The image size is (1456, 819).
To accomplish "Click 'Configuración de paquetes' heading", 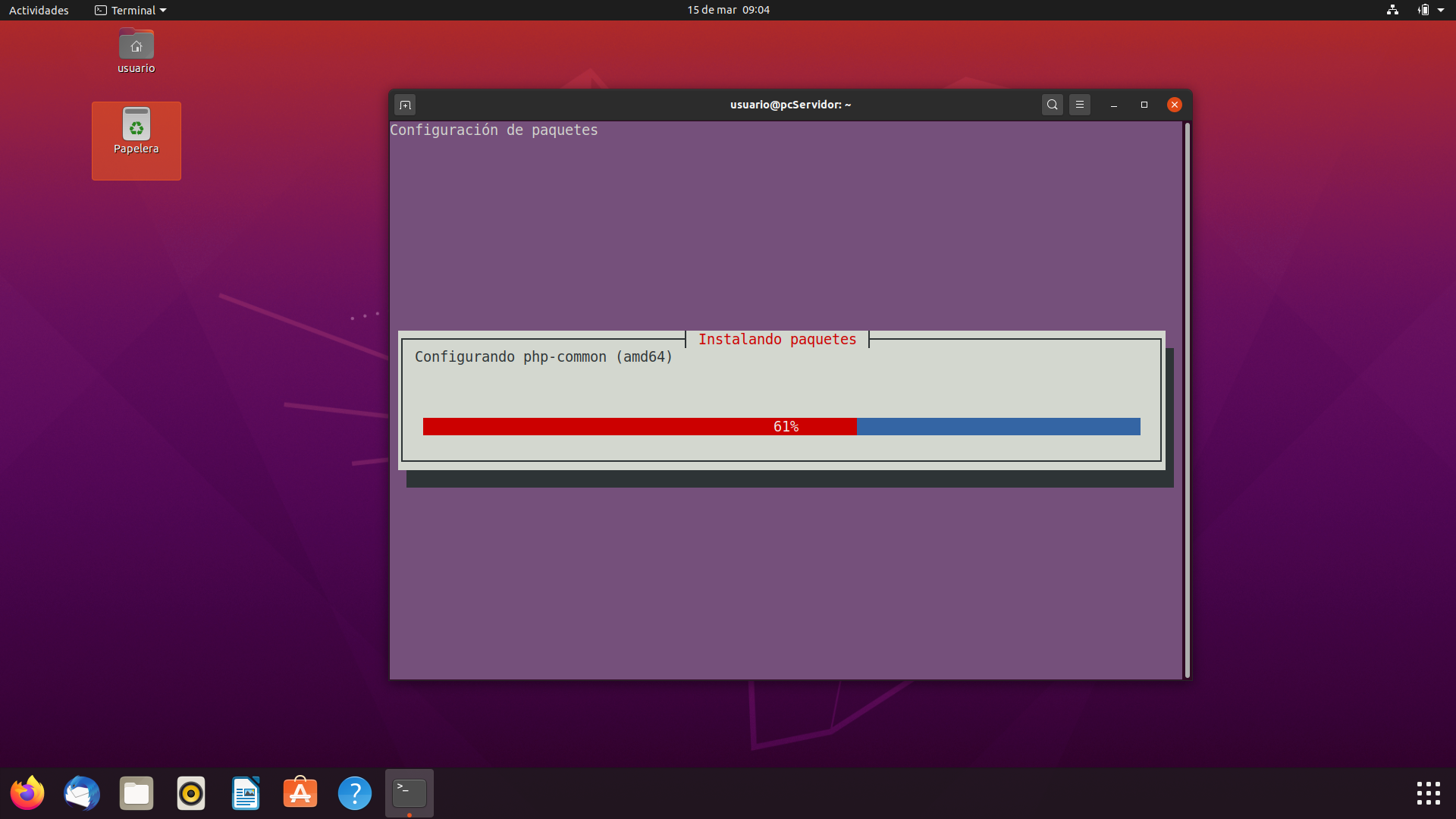I will [494, 130].
